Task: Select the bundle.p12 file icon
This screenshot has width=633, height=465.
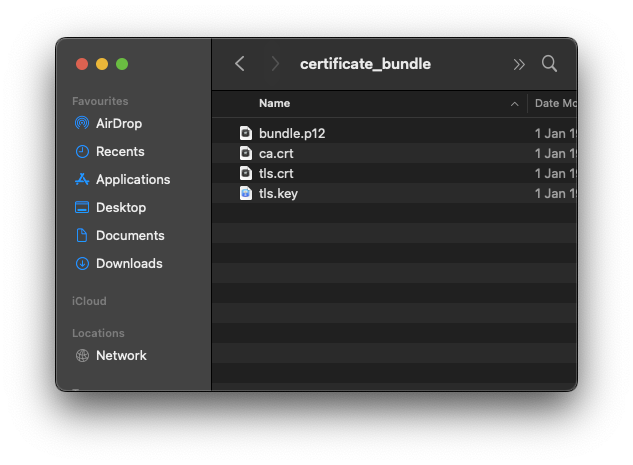Action: (x=246, y=133)
